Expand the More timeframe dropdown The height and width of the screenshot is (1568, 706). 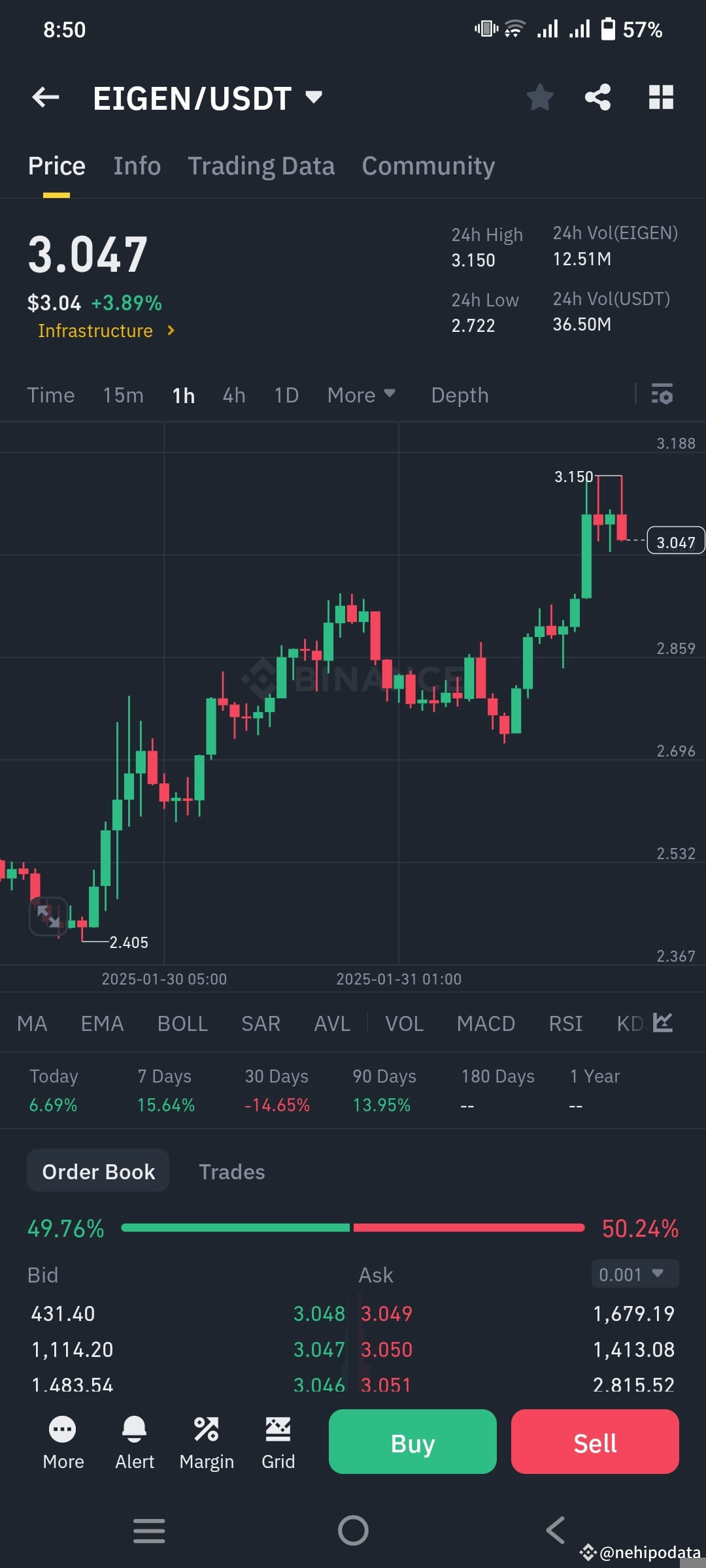[x=360, y=395]
